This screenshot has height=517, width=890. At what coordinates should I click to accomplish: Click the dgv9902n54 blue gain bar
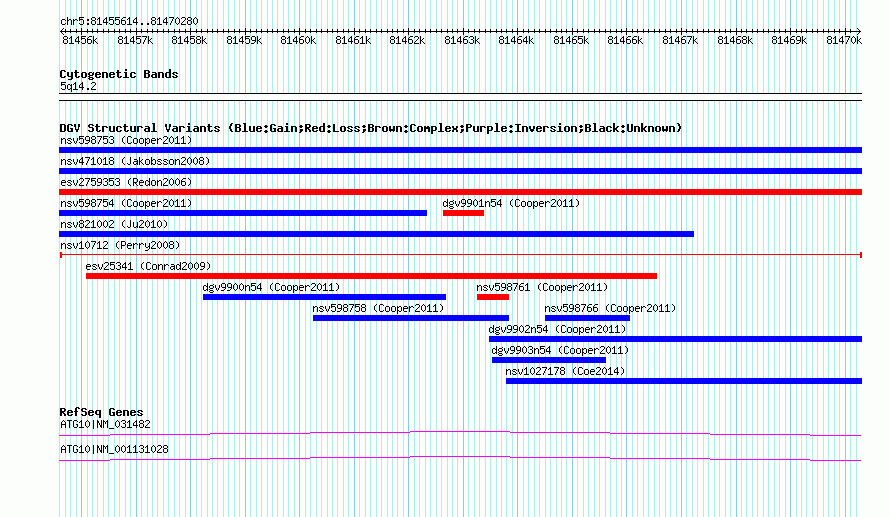click(675, 339)
